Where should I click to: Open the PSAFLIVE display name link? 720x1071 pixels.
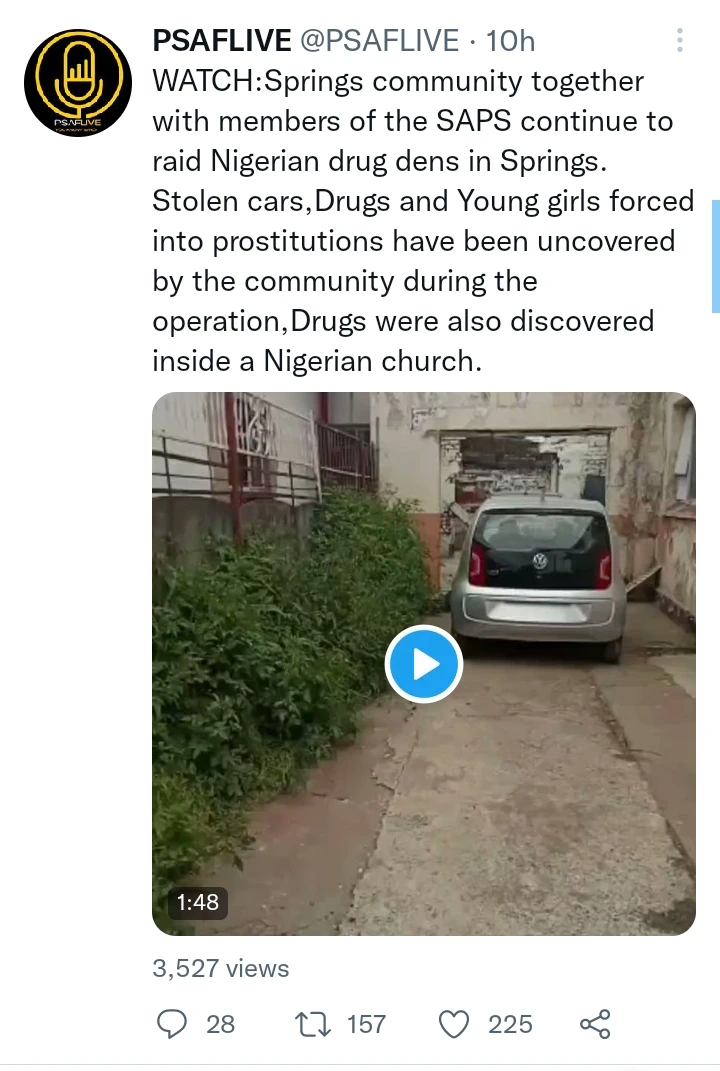tap(221, 41)
